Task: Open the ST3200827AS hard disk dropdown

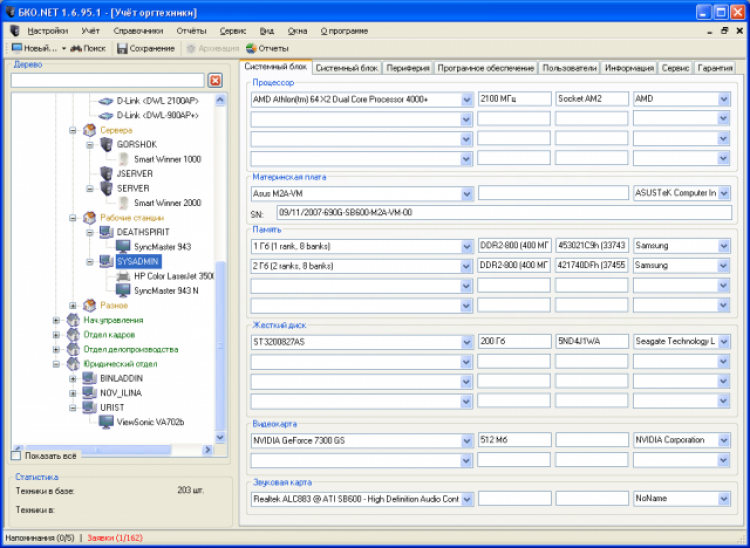Action: [x=467, y=342]
